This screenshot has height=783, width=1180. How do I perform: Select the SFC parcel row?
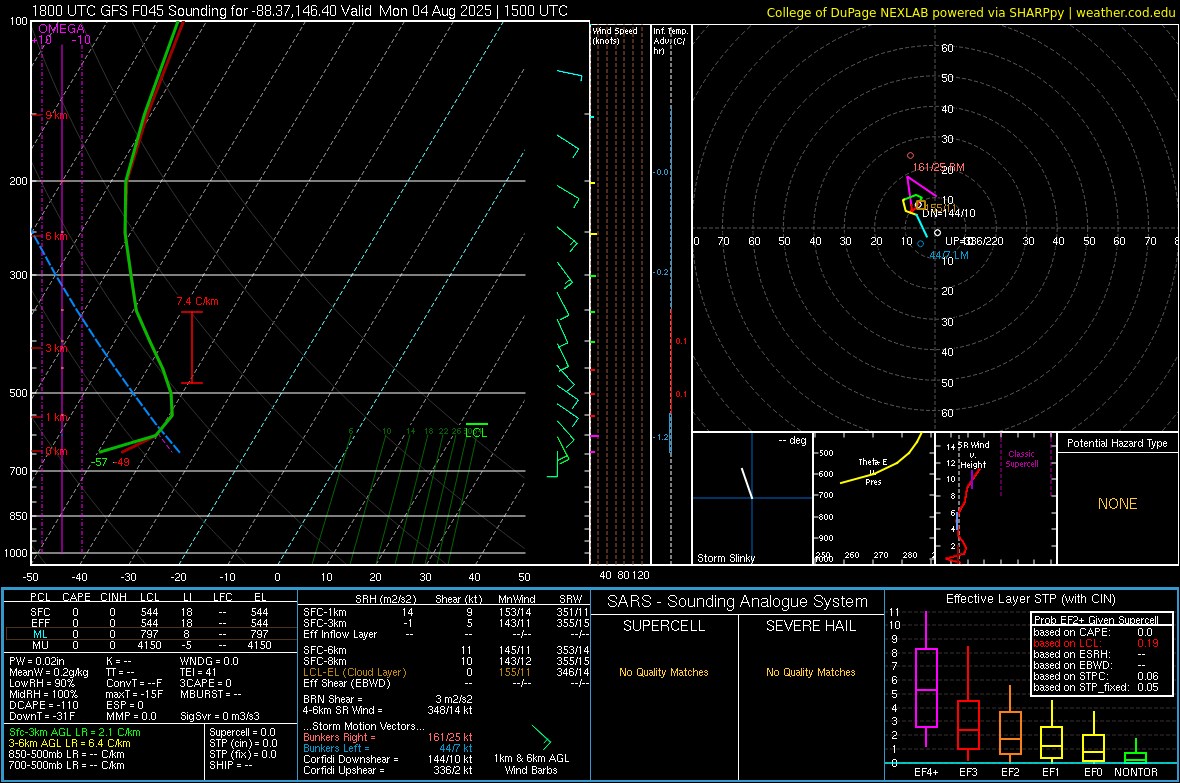(x=150, y=612)
